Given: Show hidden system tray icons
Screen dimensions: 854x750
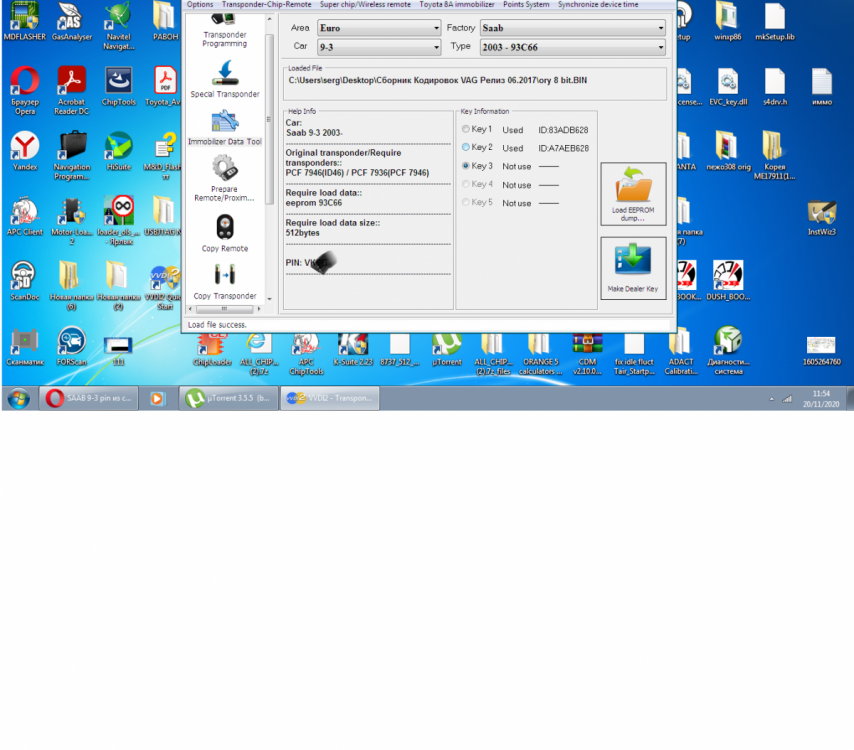Looking at the screenshot, I should coord(771,399).
